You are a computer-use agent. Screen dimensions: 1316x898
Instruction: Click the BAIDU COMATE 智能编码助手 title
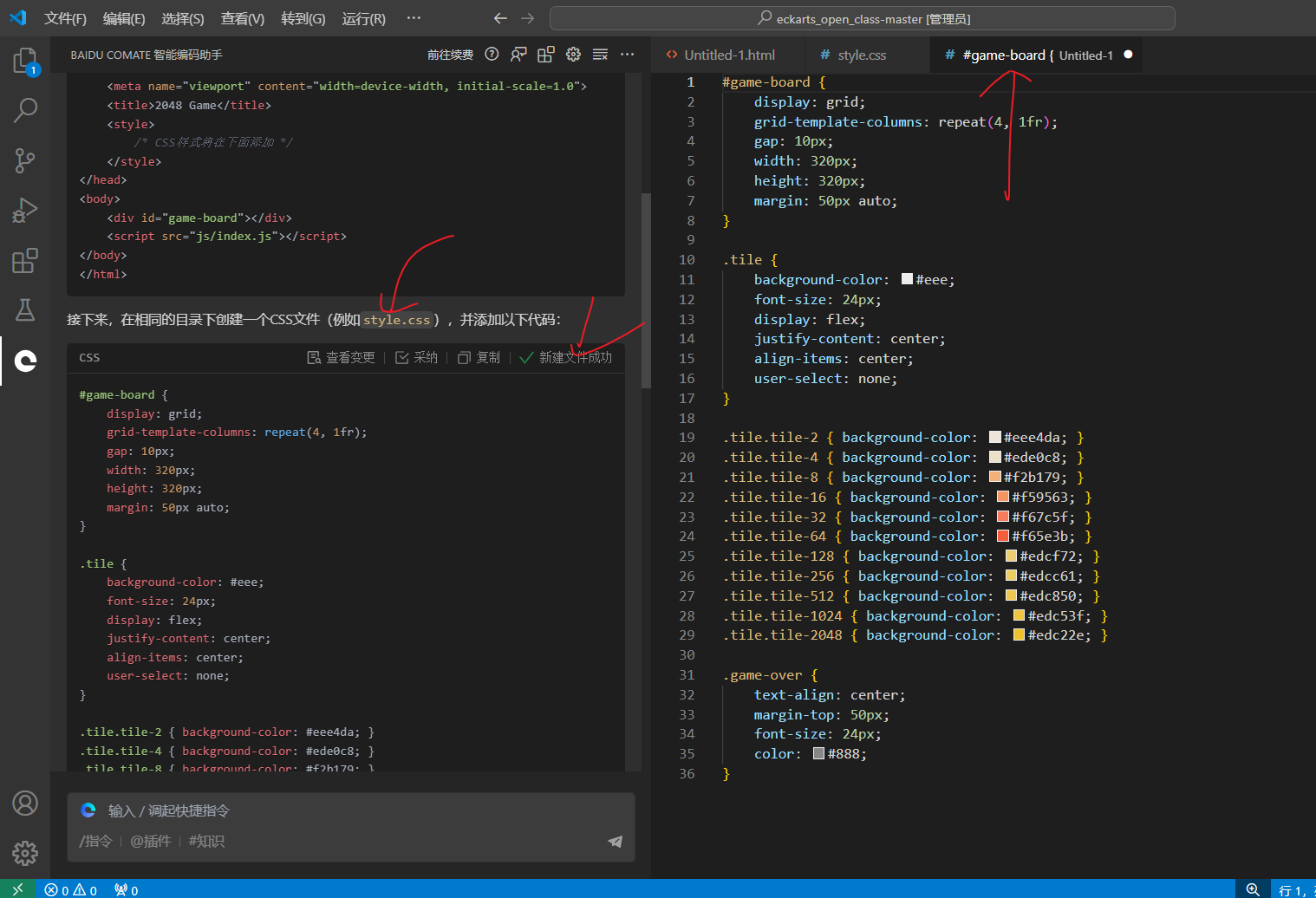[x=147, y=55]
